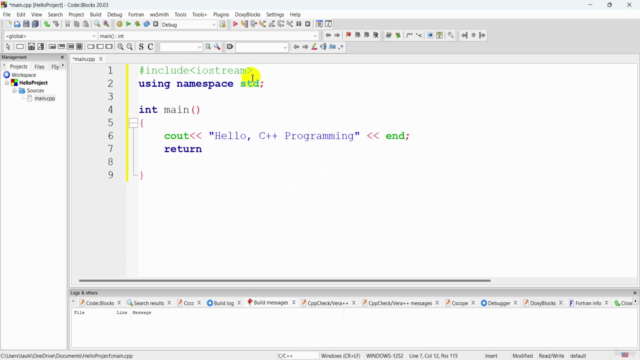Toggle the match case Aa button
This screenshot has width=640, height=360.
(332, 47)
